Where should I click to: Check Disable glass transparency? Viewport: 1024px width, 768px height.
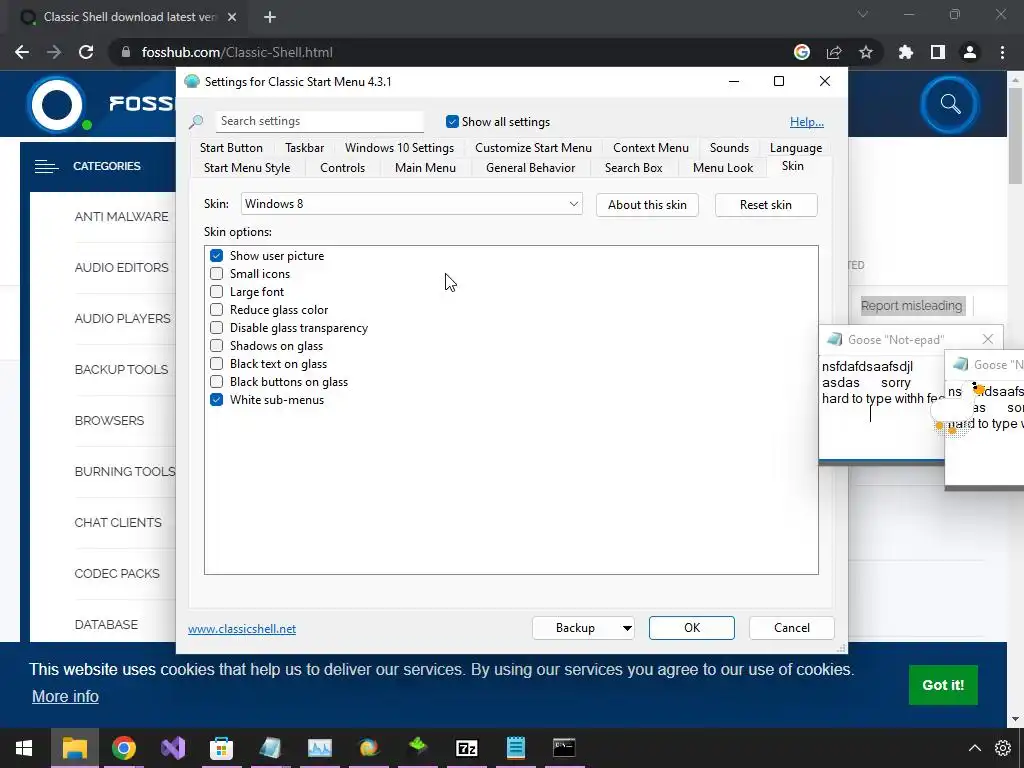(x=216, y=328)
